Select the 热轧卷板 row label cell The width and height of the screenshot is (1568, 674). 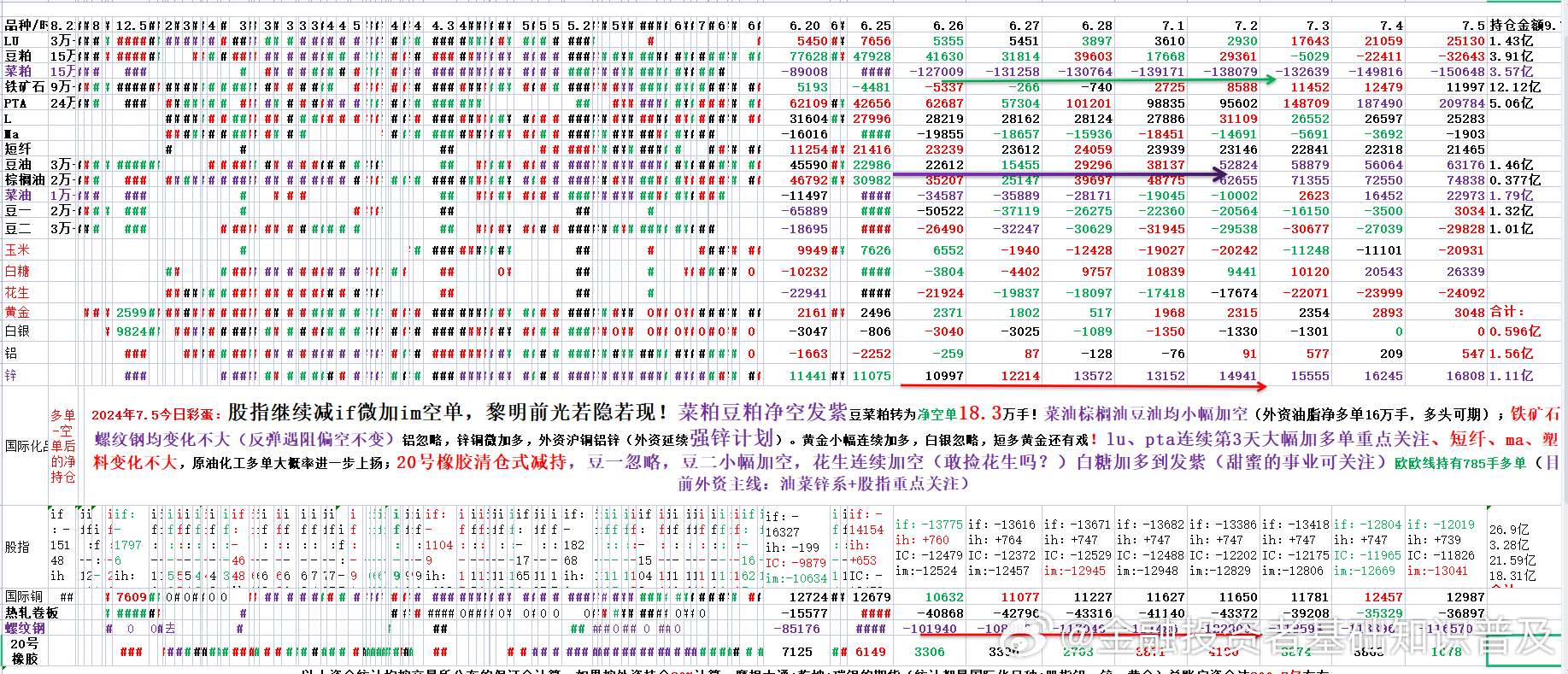tap(32, 612)
